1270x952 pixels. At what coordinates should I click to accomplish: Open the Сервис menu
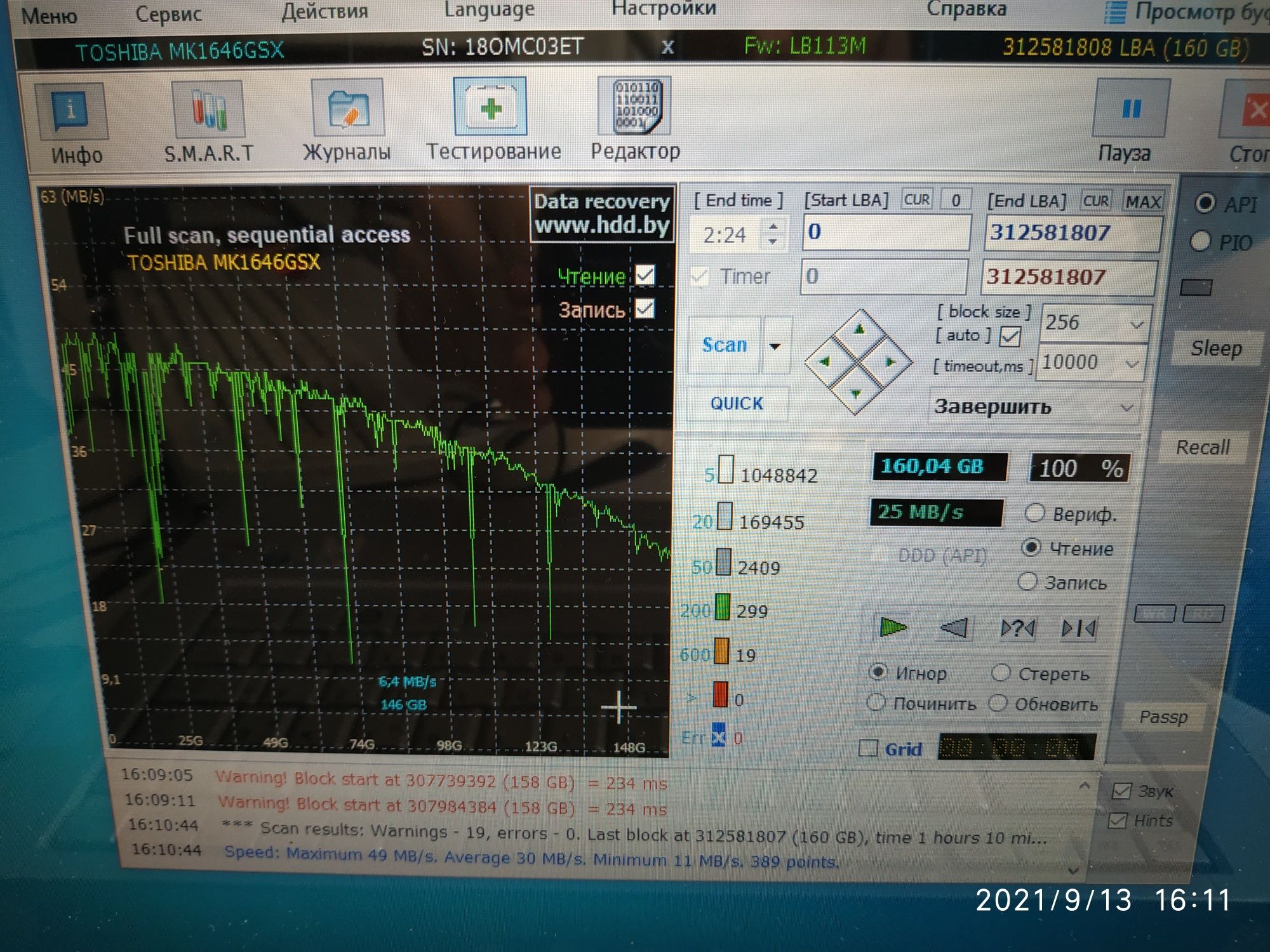(x=169, y=14)
